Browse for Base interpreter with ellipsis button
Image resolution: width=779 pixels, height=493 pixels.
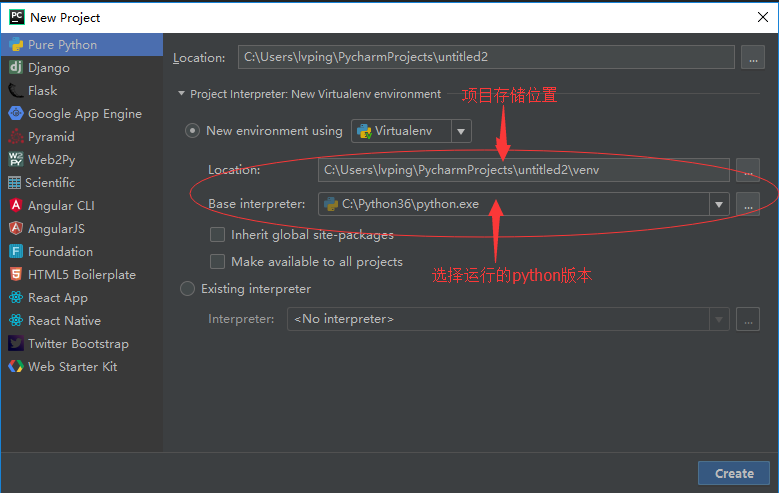click(748, 204)
